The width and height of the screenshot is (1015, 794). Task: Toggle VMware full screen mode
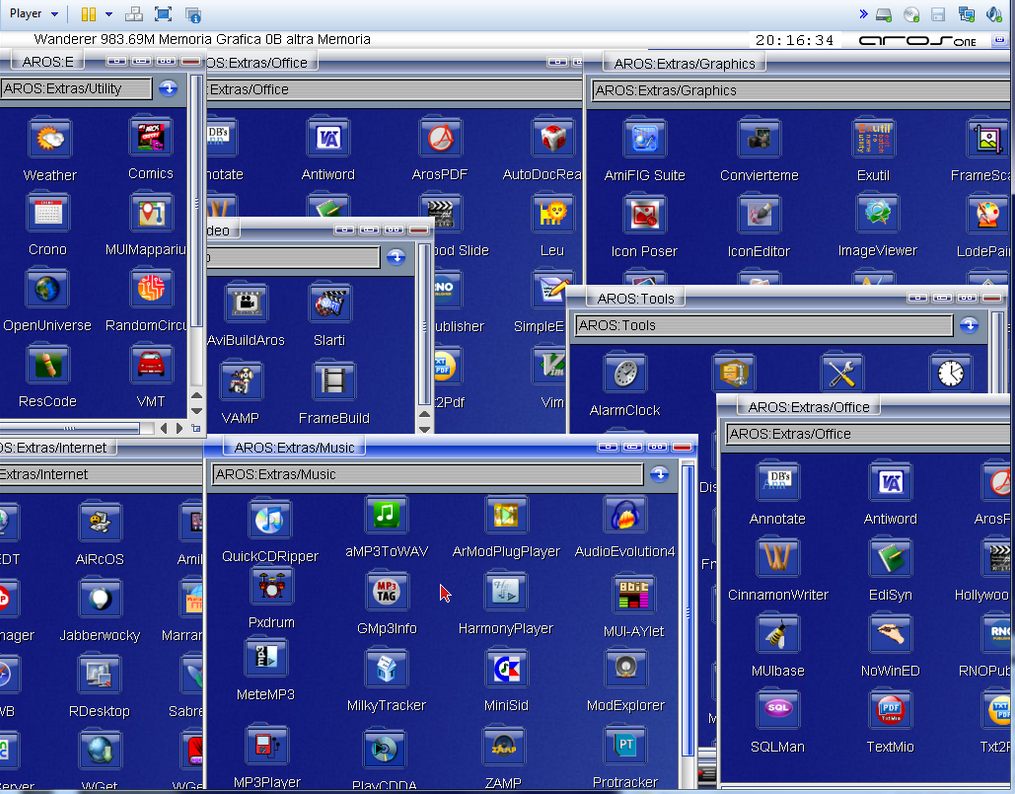(163, 14)
